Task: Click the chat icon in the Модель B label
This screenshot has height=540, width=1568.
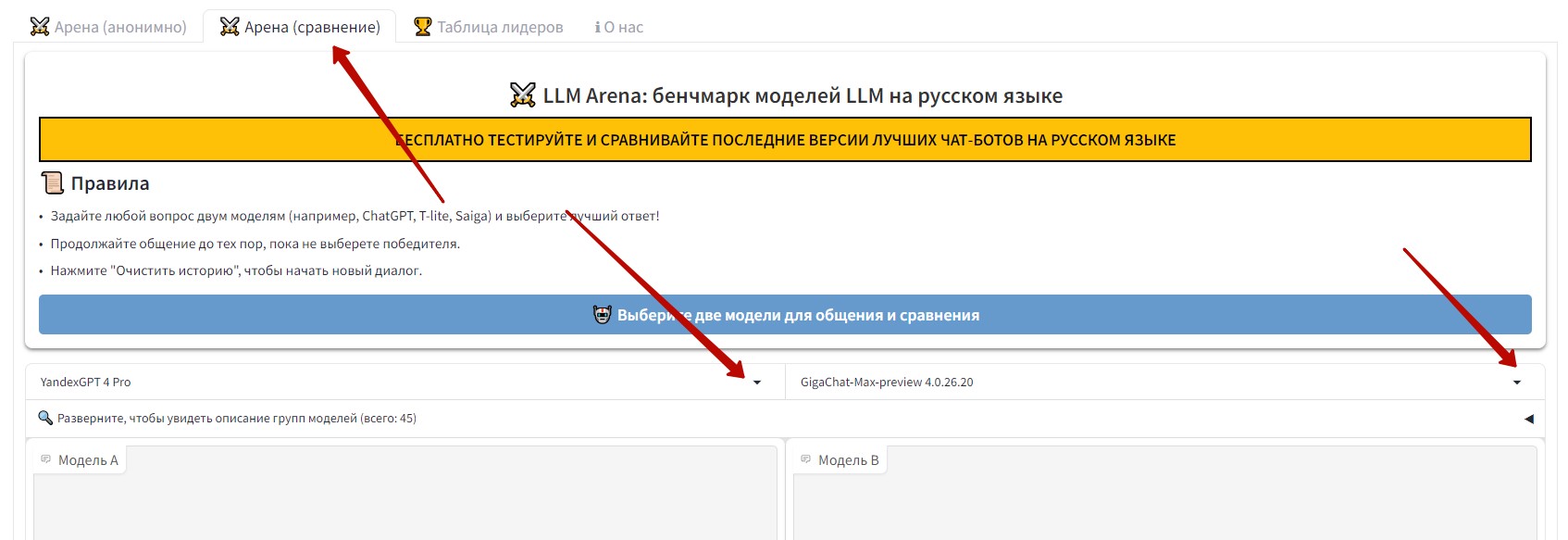Action: 806,459
